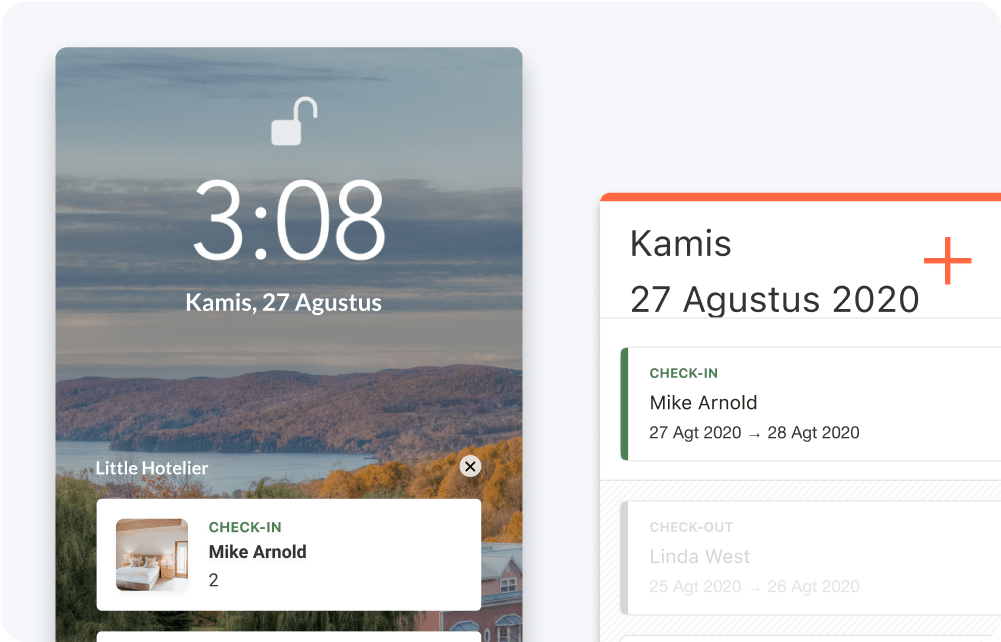This screenshot has width=1001, height=642.
Task: Click Mike Arnold name in notification card
Action: pyautogui.click(x=257, y=552)
